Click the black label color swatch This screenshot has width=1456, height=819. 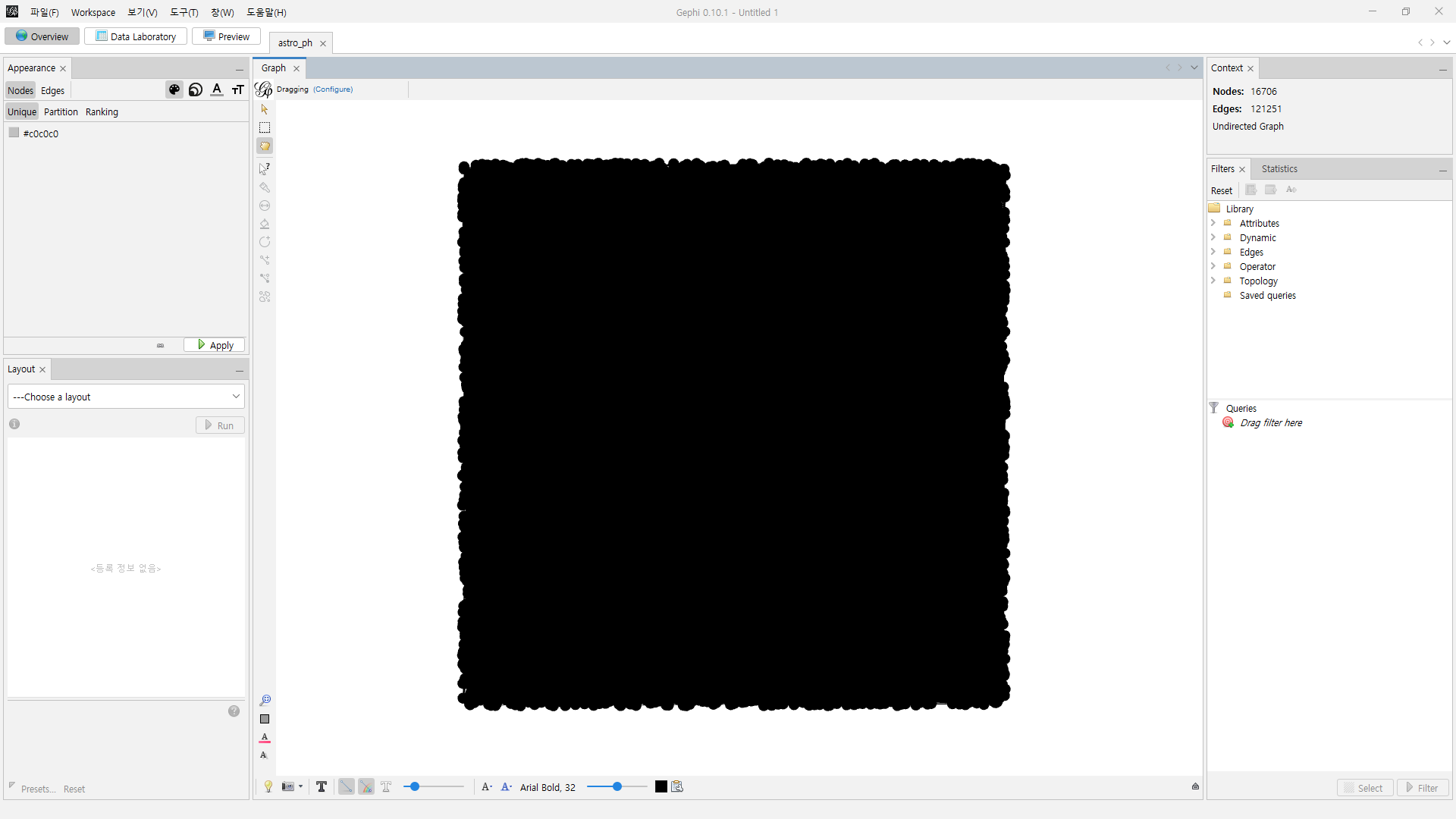(661, 786)
